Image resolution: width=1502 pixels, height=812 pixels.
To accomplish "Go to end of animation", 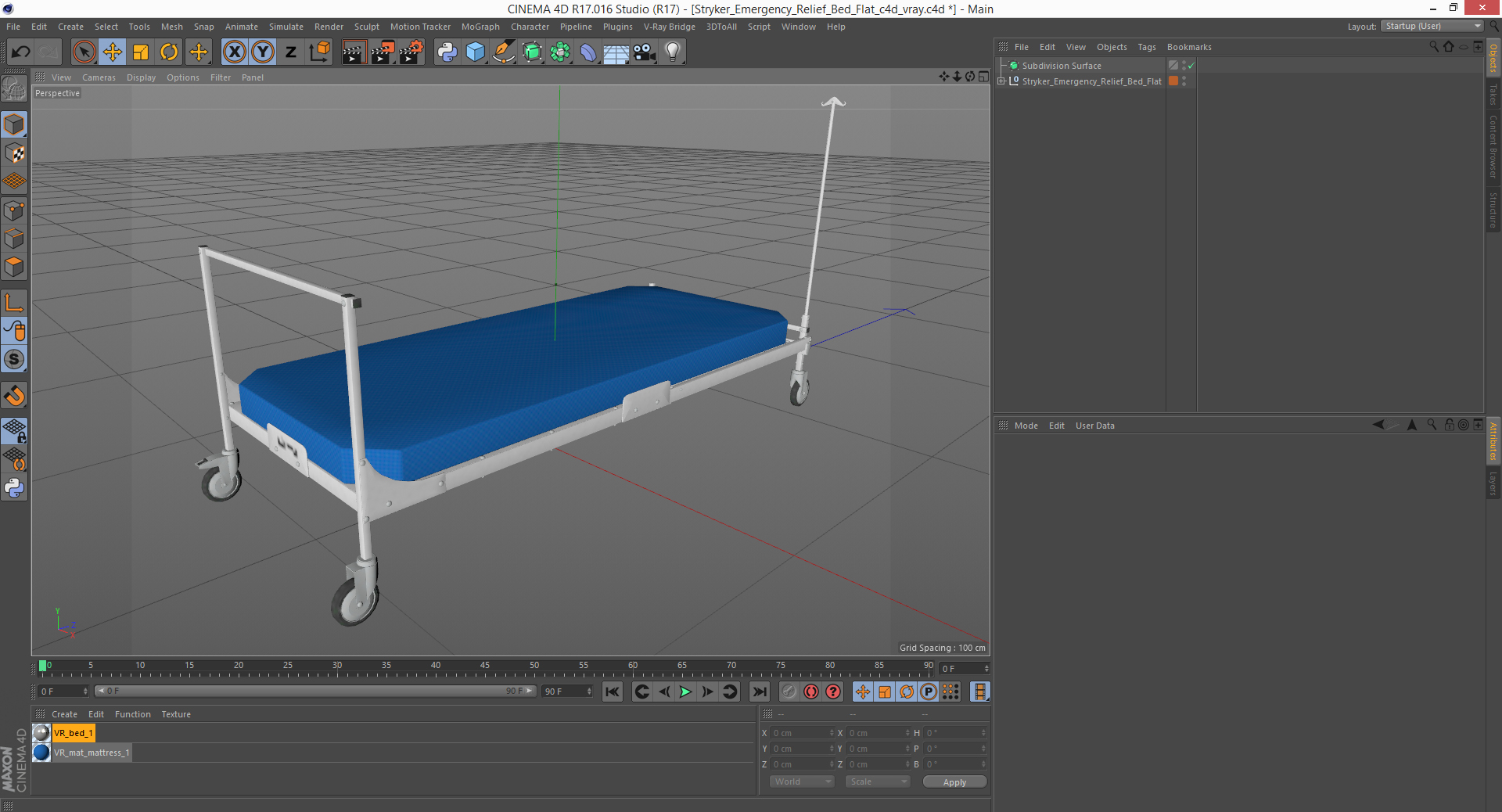I will point(759,692).
